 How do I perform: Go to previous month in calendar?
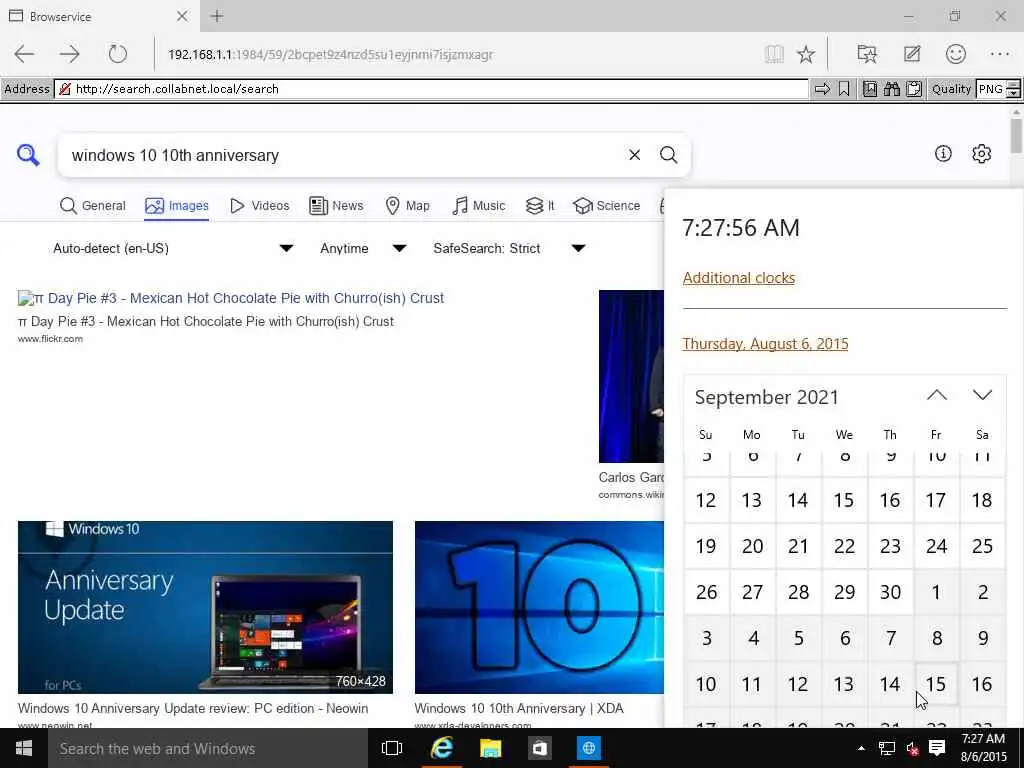point(936,395)
